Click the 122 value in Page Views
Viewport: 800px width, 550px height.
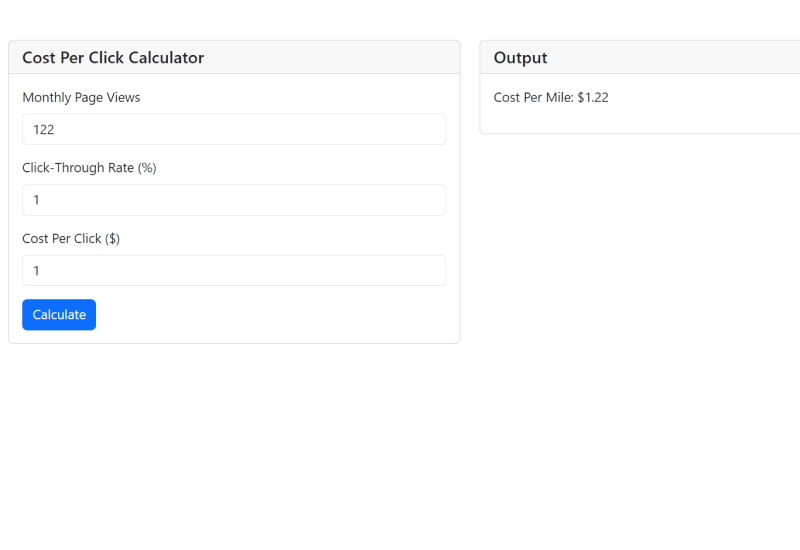[43, 130]
